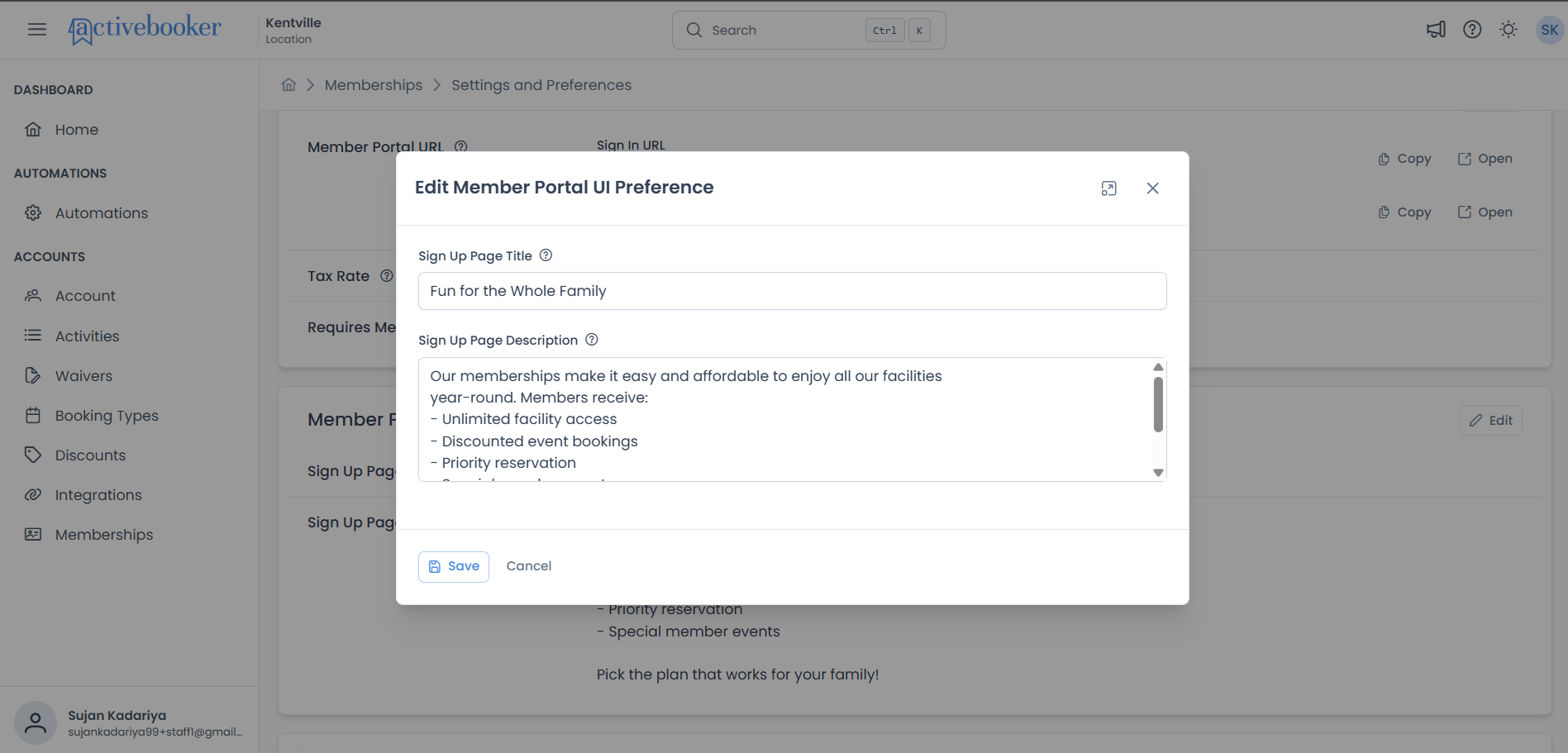Save the member portal preferences

[x=454, y=567]
